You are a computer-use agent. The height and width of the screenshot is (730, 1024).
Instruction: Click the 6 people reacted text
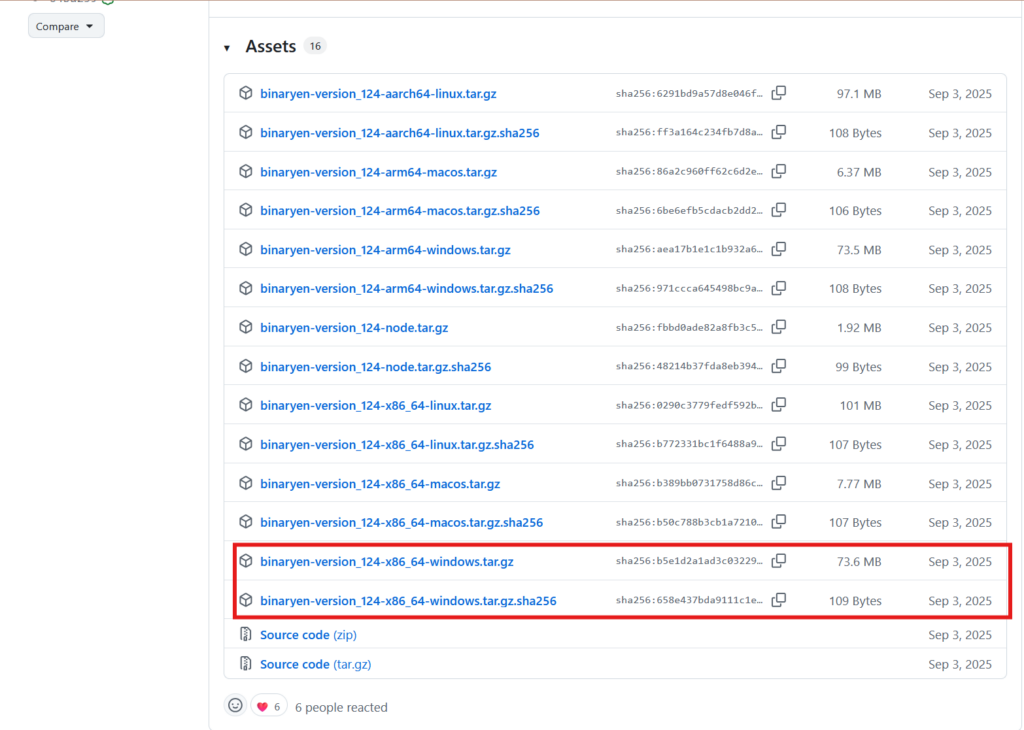341,707
